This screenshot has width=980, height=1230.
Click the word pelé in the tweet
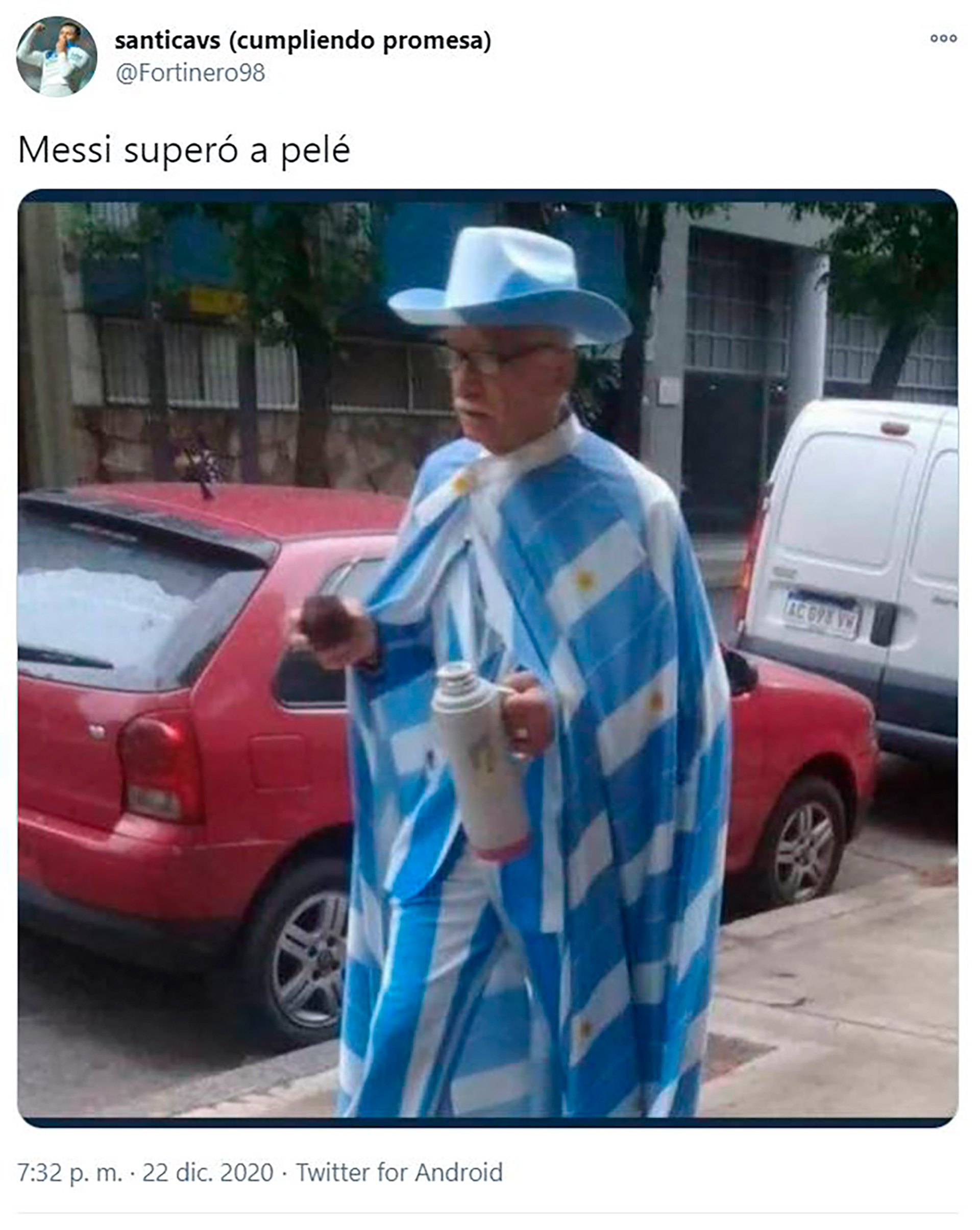point(315,151)
